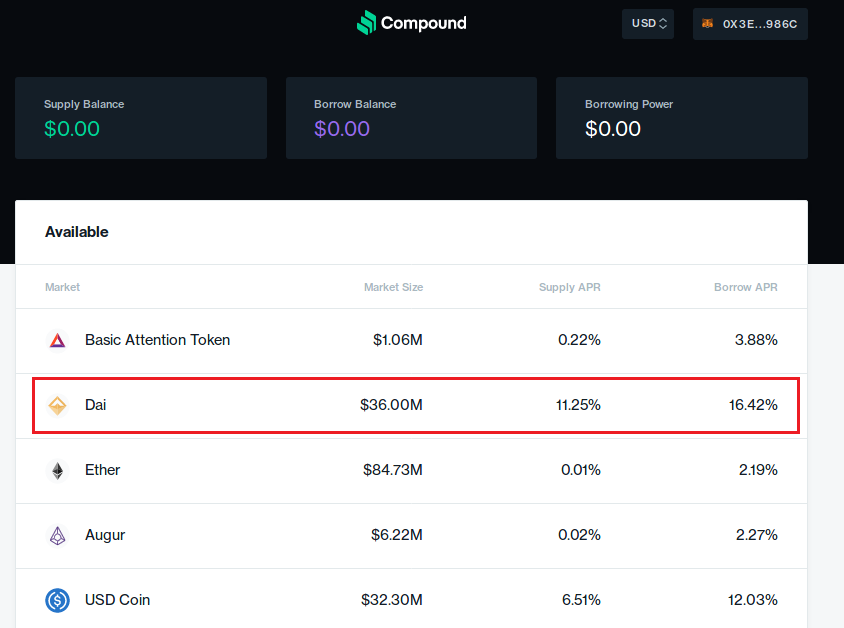Select the Dai market name
This screenshot has width=844, height=628.
[96, 405]
